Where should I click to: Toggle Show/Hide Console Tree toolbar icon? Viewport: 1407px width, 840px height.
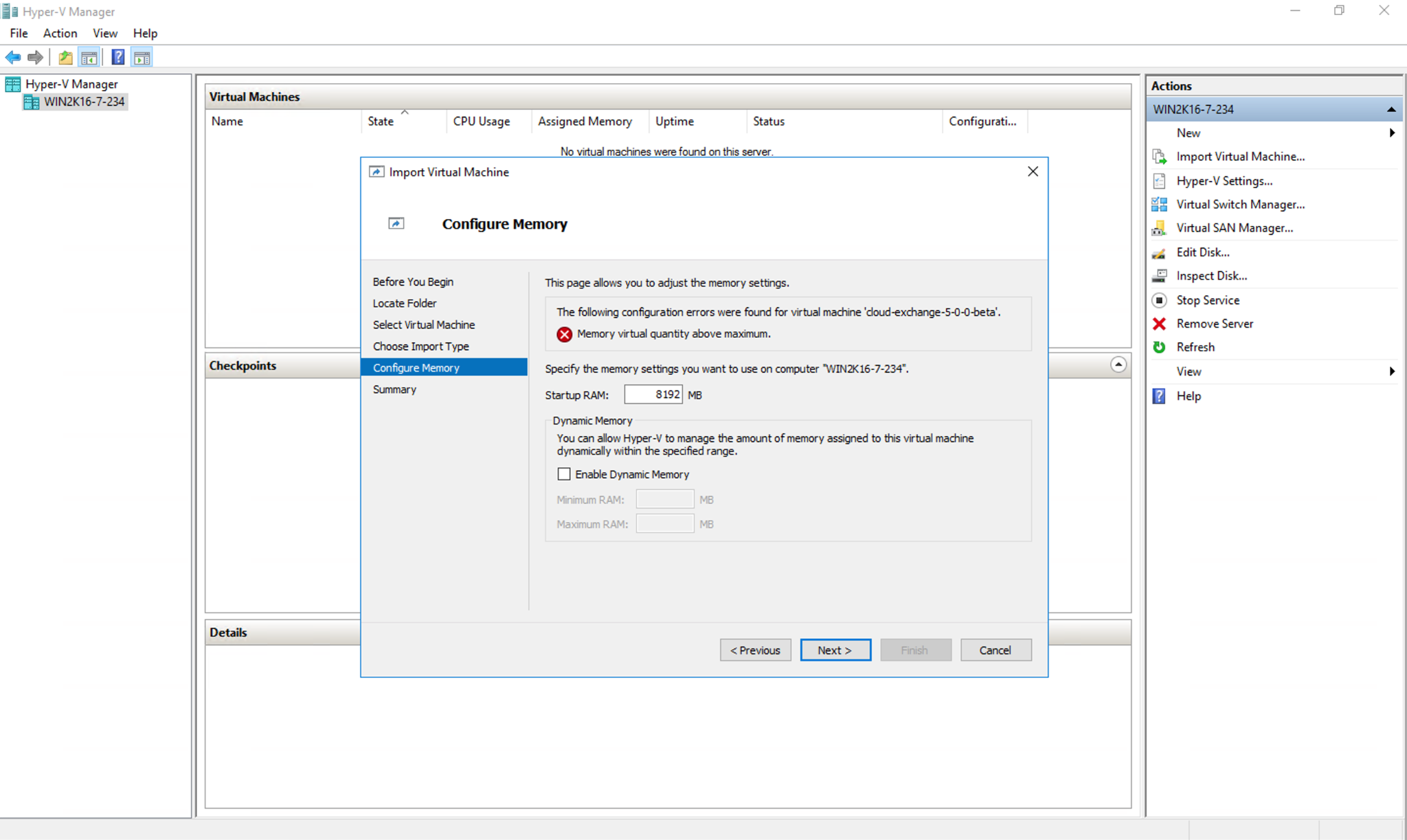(x=89, y=58)
